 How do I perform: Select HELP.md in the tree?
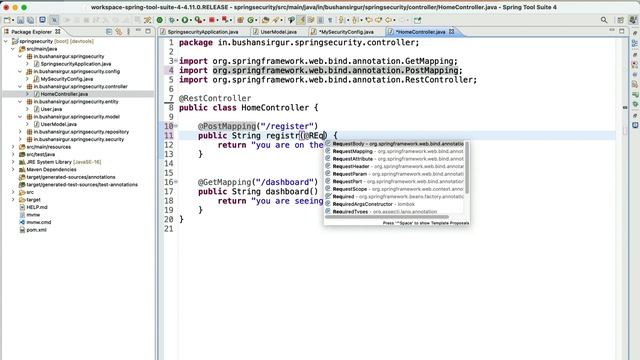point(37,207)
